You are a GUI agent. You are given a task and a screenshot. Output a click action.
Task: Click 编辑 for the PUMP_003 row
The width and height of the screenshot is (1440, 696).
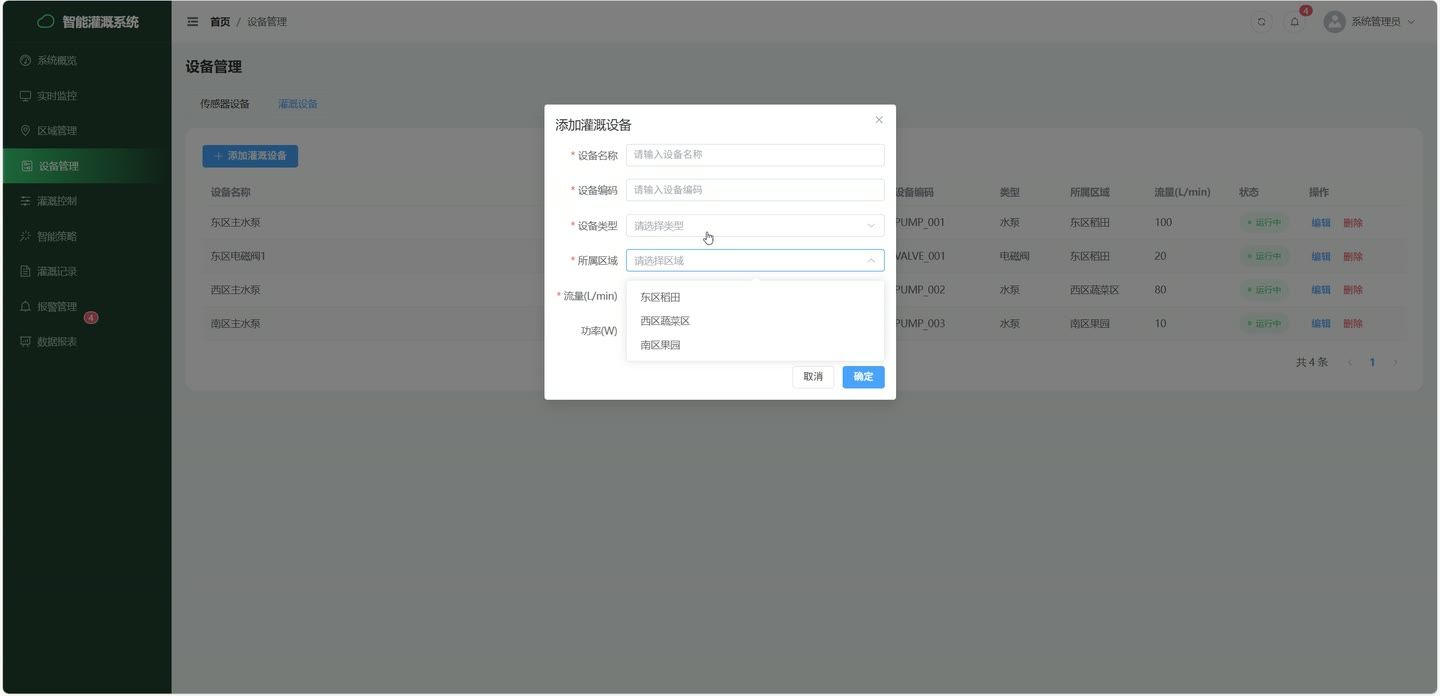(x=1321, y=324)
